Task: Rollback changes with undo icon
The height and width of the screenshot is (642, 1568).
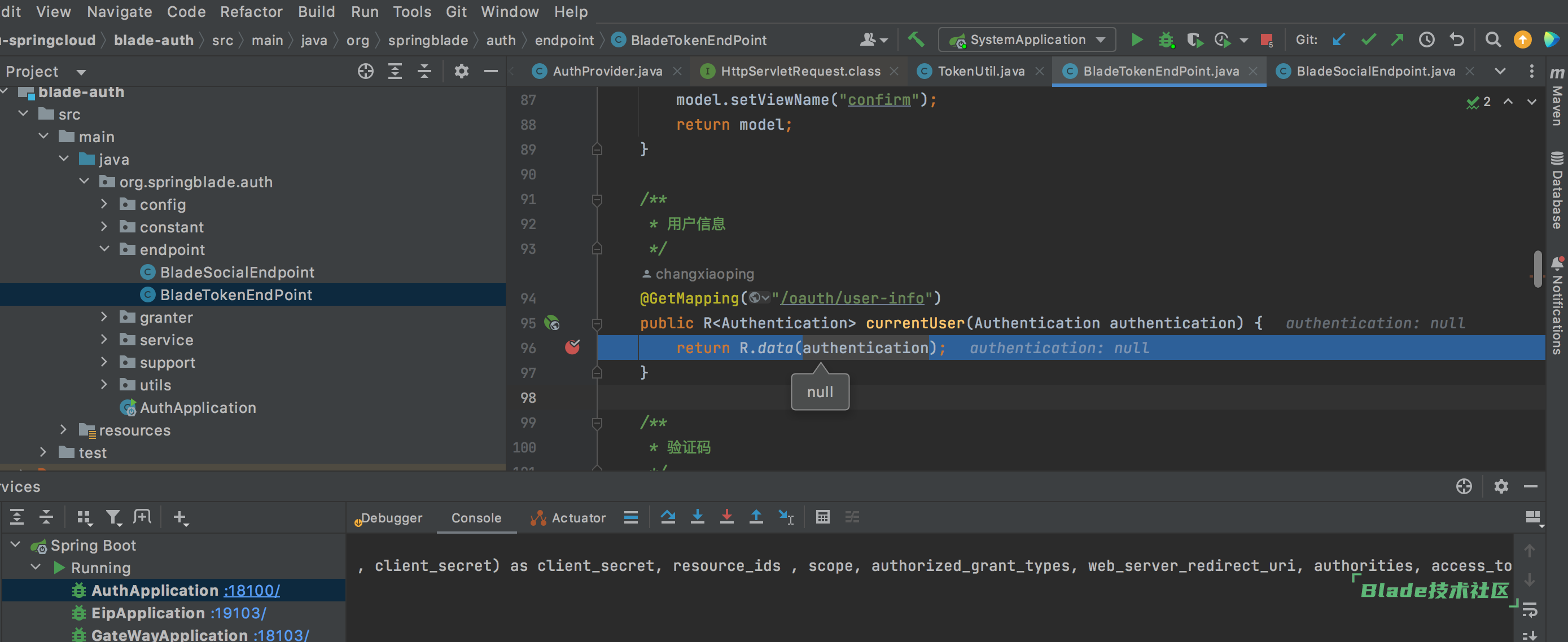Action: (x=1456, y=40)
